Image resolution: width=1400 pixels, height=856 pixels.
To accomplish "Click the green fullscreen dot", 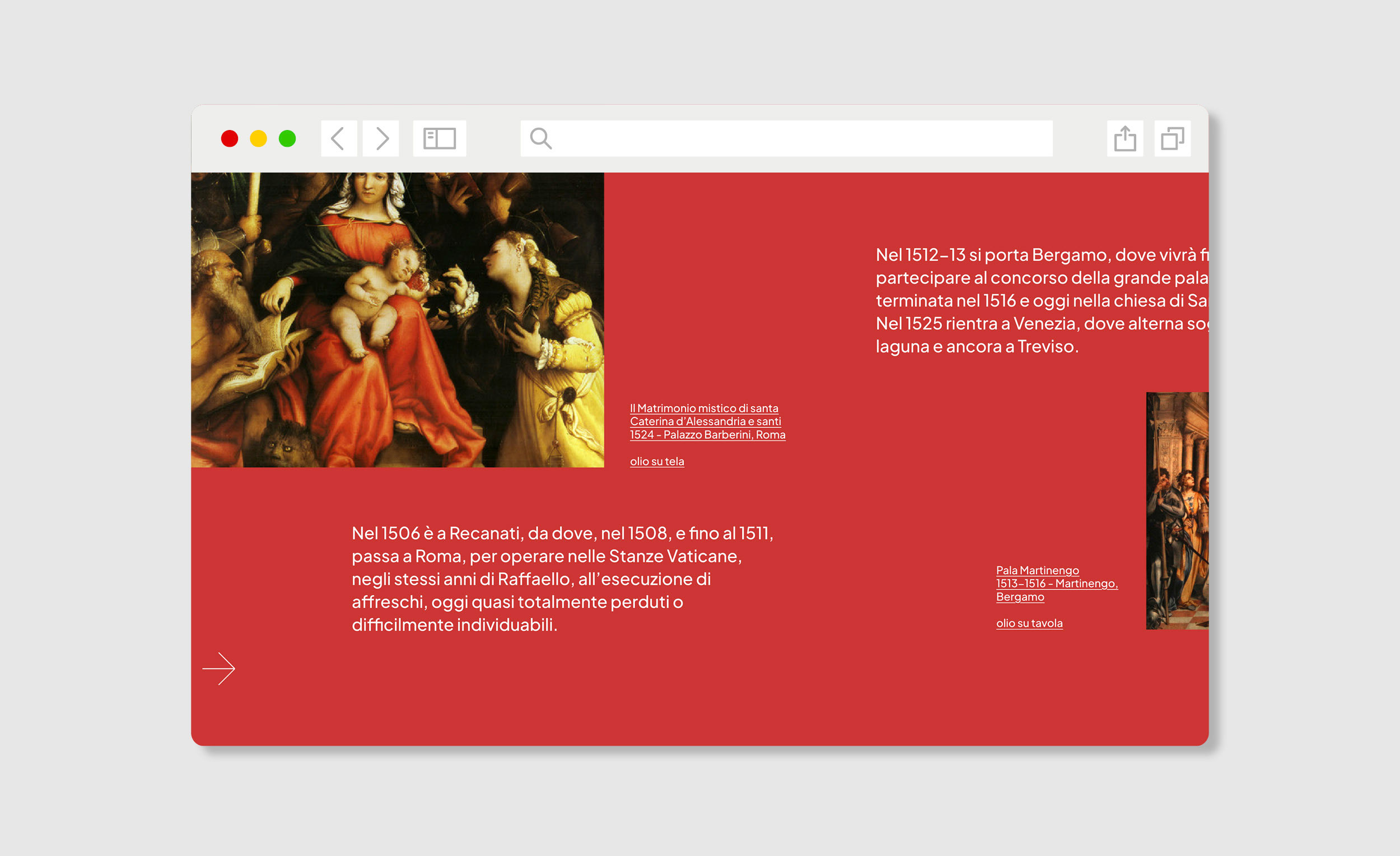I will point(287,138).
